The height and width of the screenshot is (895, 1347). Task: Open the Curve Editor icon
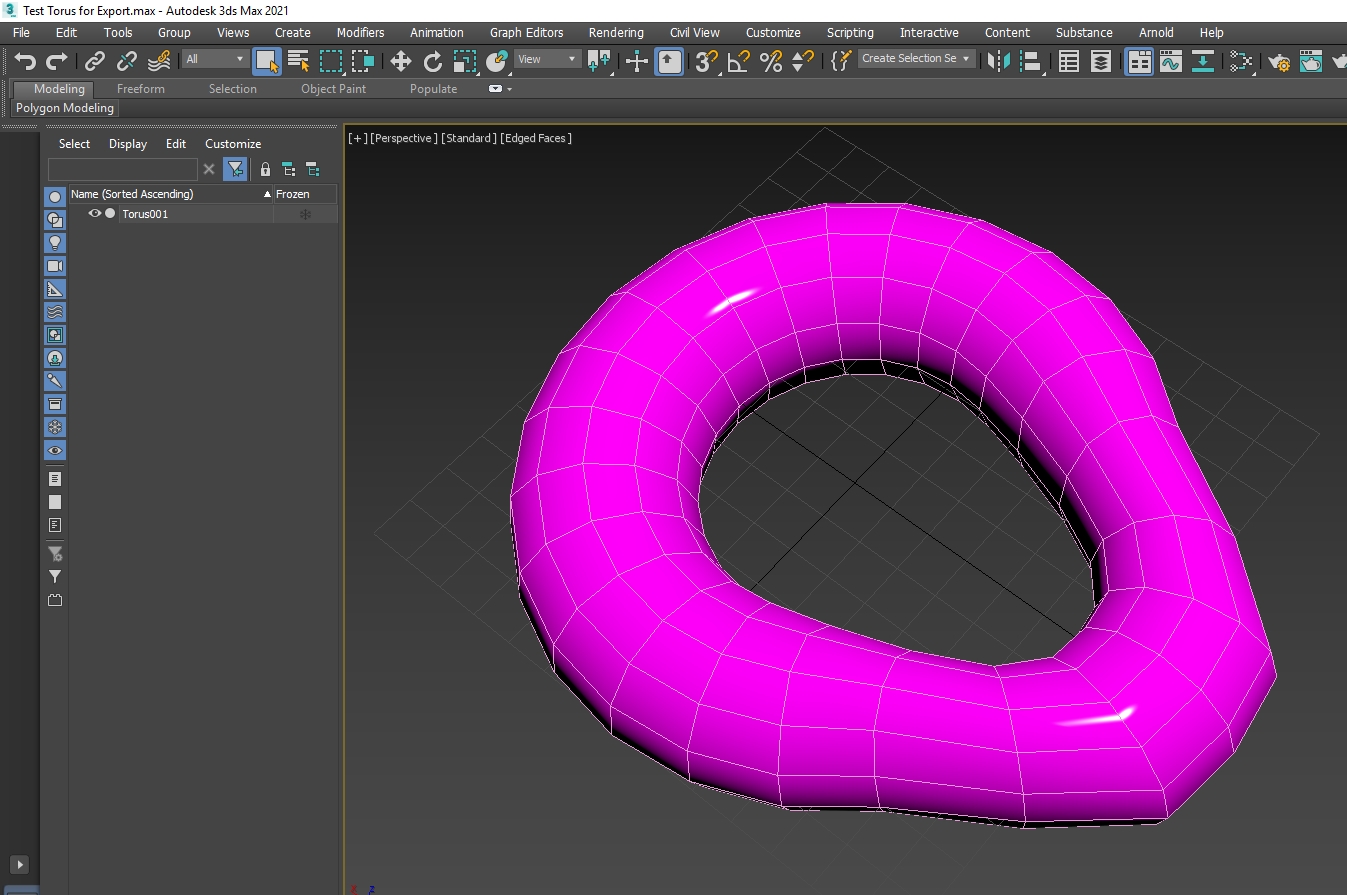coord(1170,61)
